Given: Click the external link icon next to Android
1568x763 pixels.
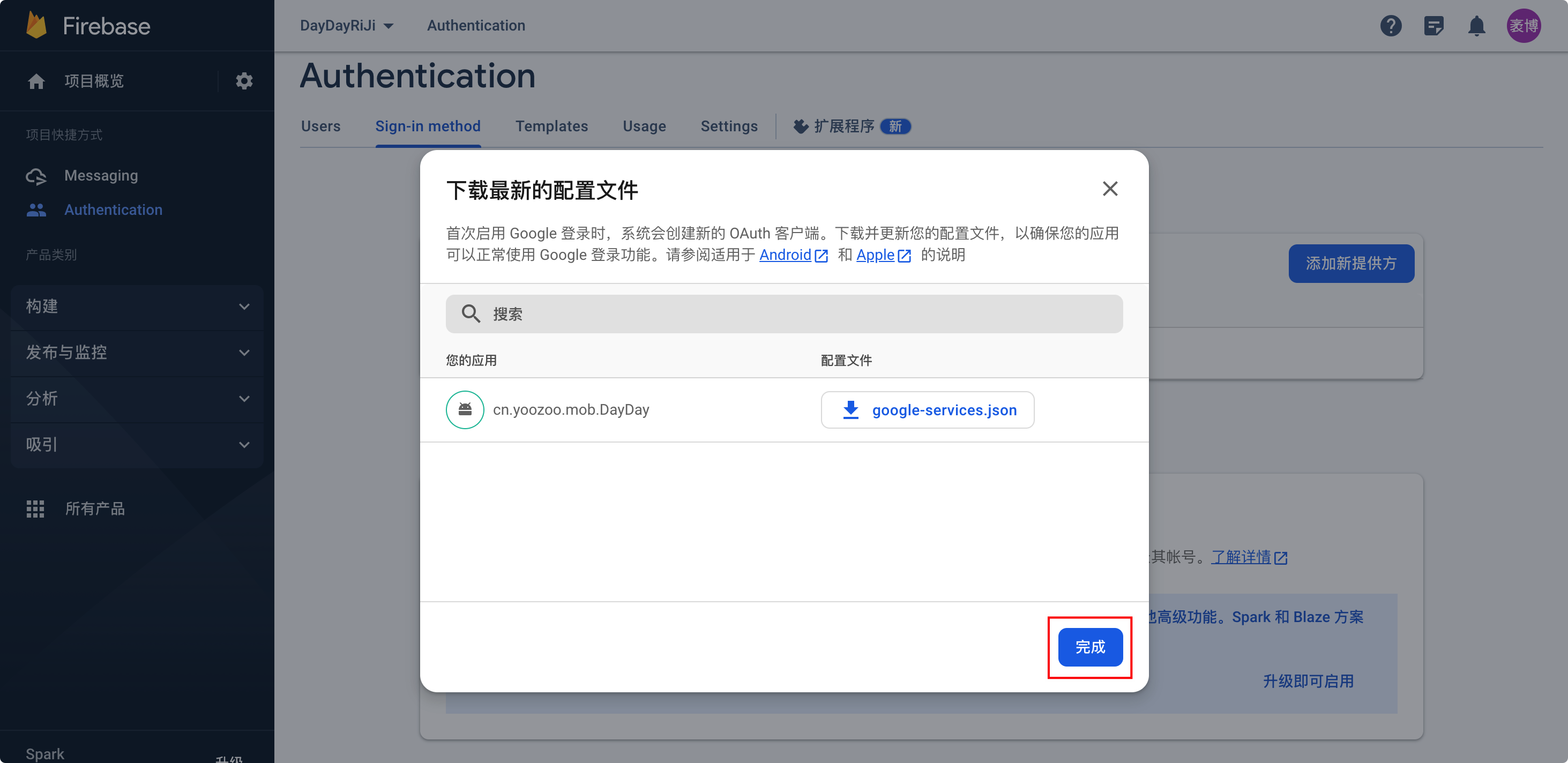Looking at the screenshot, I should (x=821, y=256).
